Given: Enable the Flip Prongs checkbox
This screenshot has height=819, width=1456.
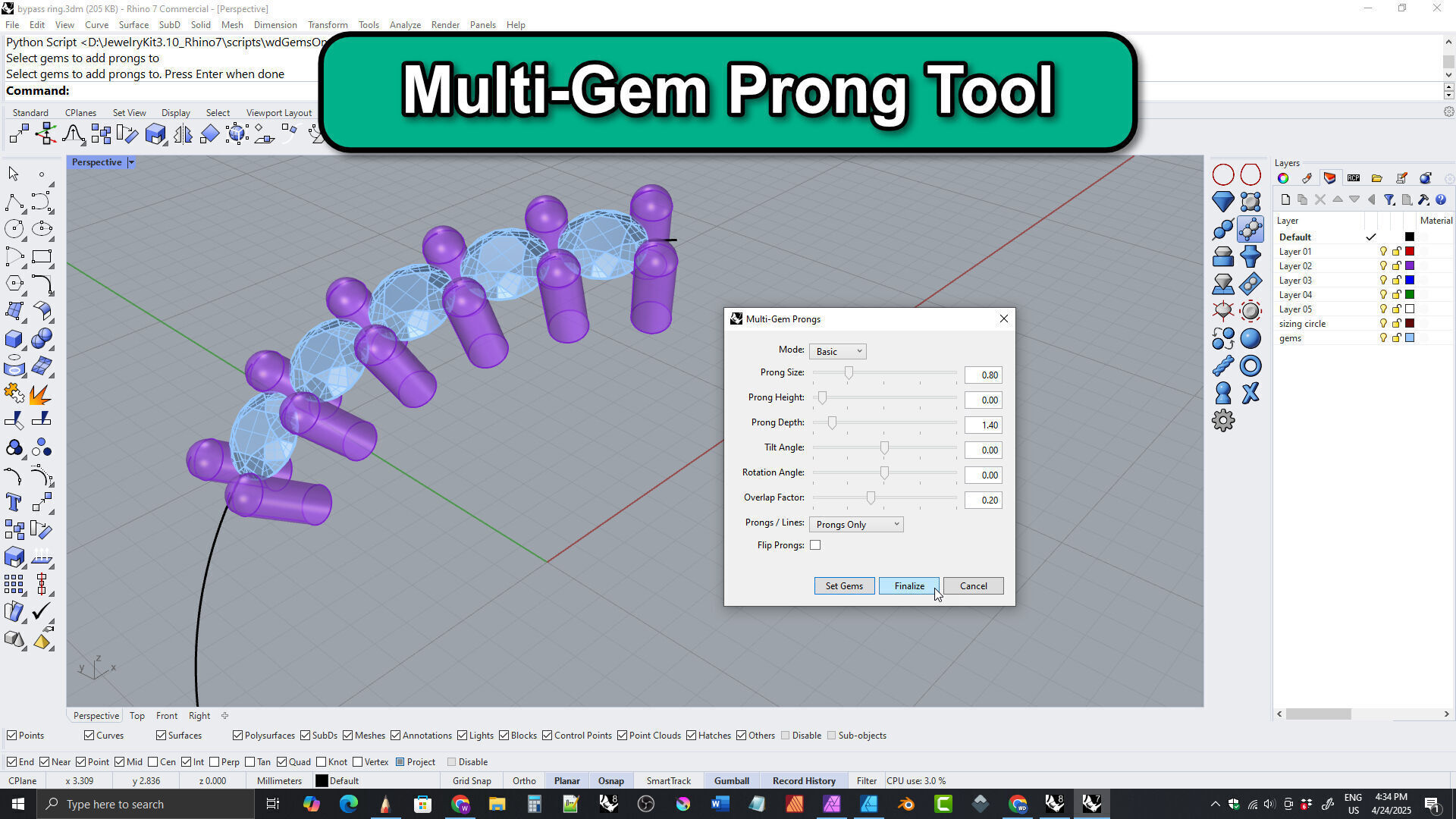Looking at the screenshot, I should tap(815, 545).
